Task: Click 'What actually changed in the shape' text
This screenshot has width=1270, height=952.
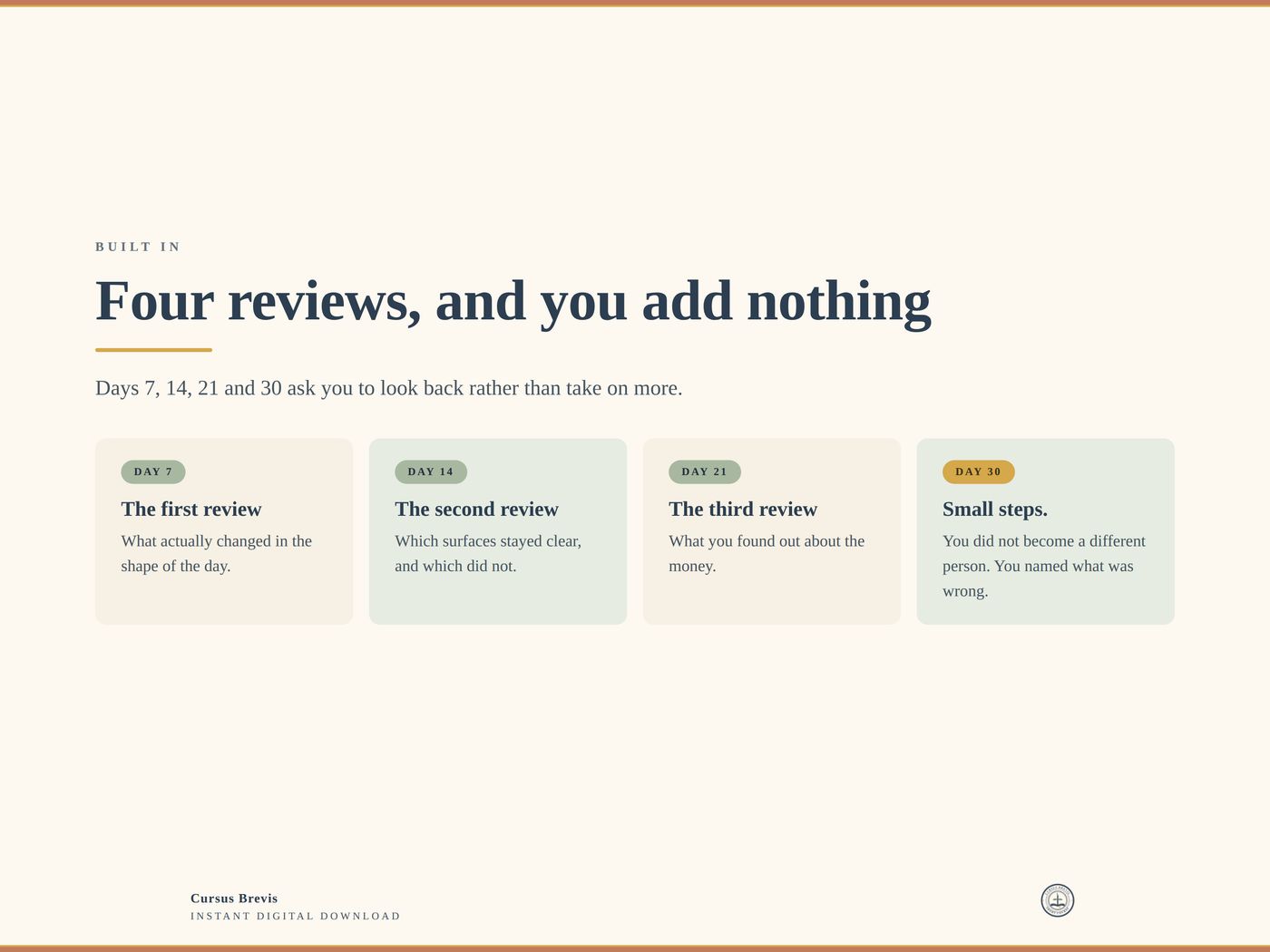Action: click(217, 553)
